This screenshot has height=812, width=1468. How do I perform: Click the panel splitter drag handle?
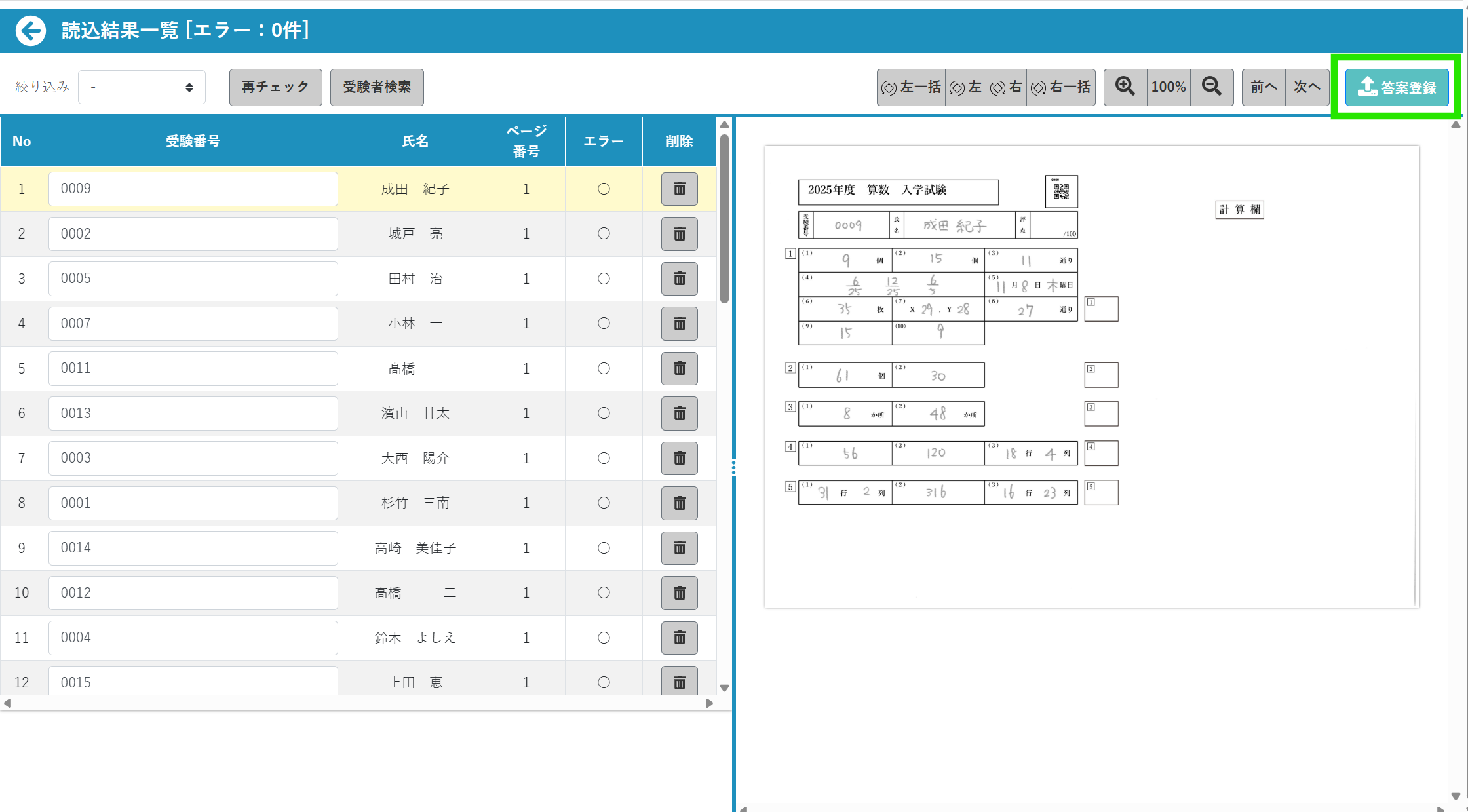tap(733, 467)
